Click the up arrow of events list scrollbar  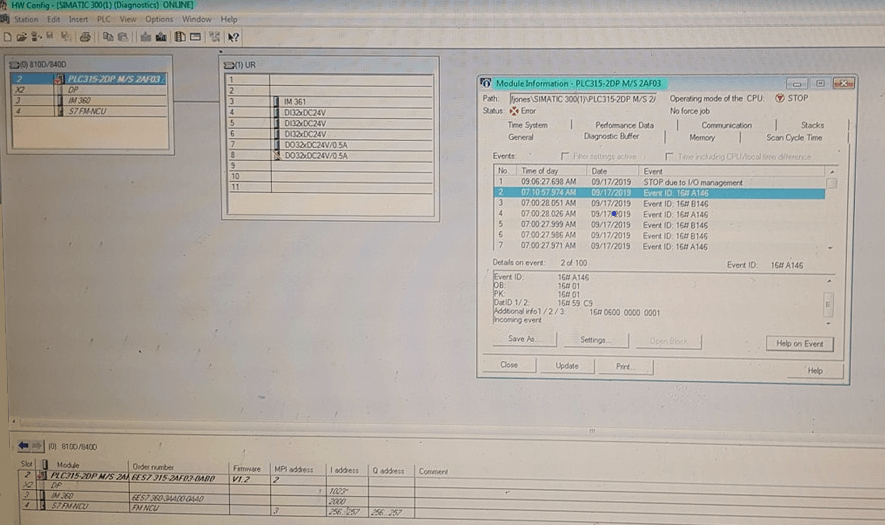pos(831,172)
